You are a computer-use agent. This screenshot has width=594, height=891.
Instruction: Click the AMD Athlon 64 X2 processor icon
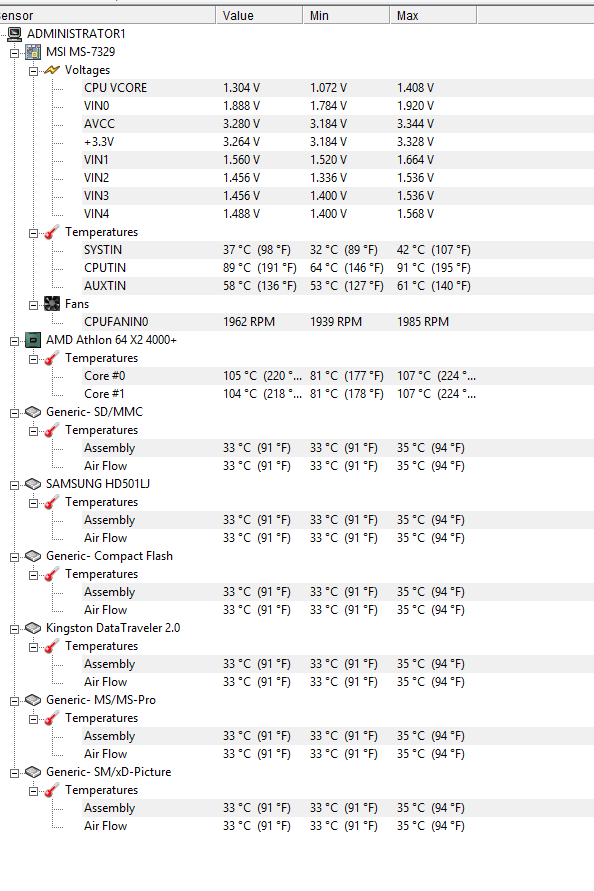(33, 340)
